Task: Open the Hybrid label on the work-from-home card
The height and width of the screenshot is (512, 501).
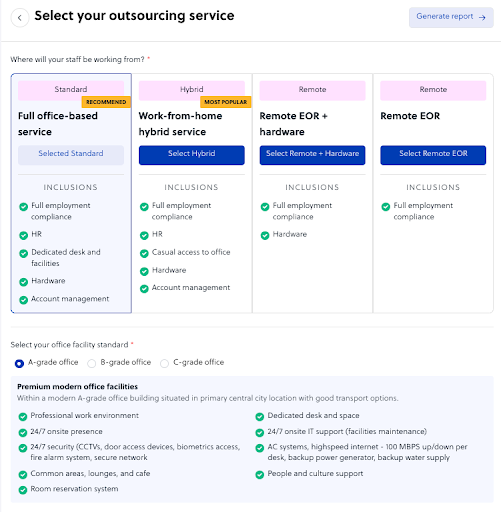Action: coord(192,90)
